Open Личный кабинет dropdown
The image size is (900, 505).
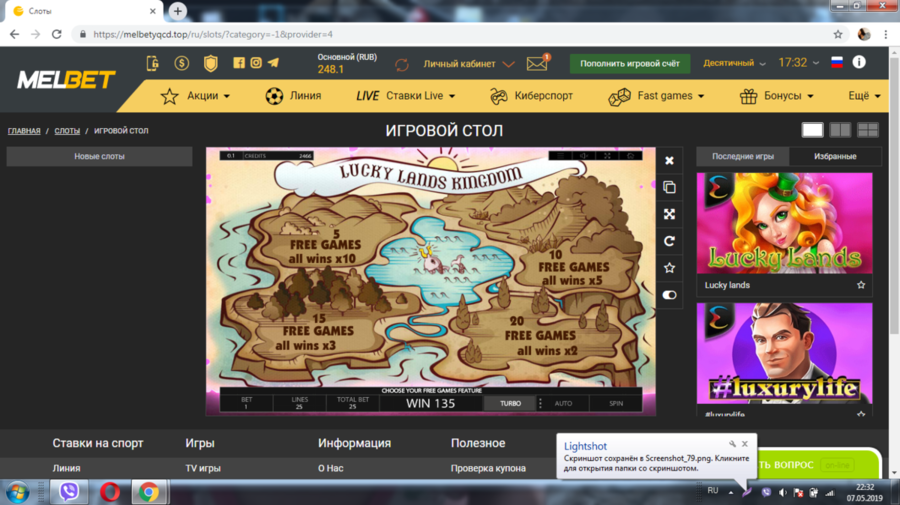pyautogui.click(x=468, y=64)
